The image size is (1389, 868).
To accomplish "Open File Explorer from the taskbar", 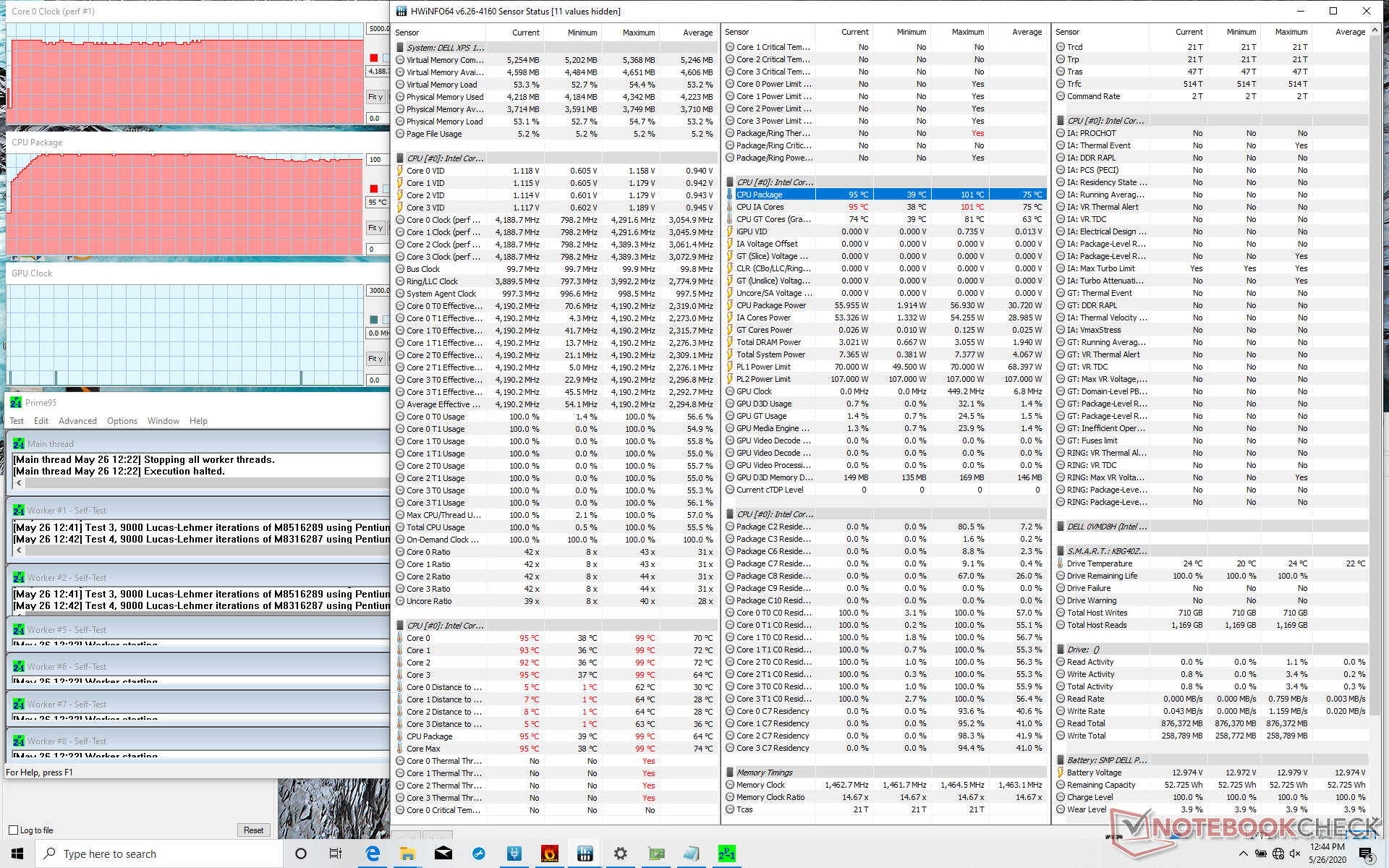I will pyautogui.click(x=407, y=854).
